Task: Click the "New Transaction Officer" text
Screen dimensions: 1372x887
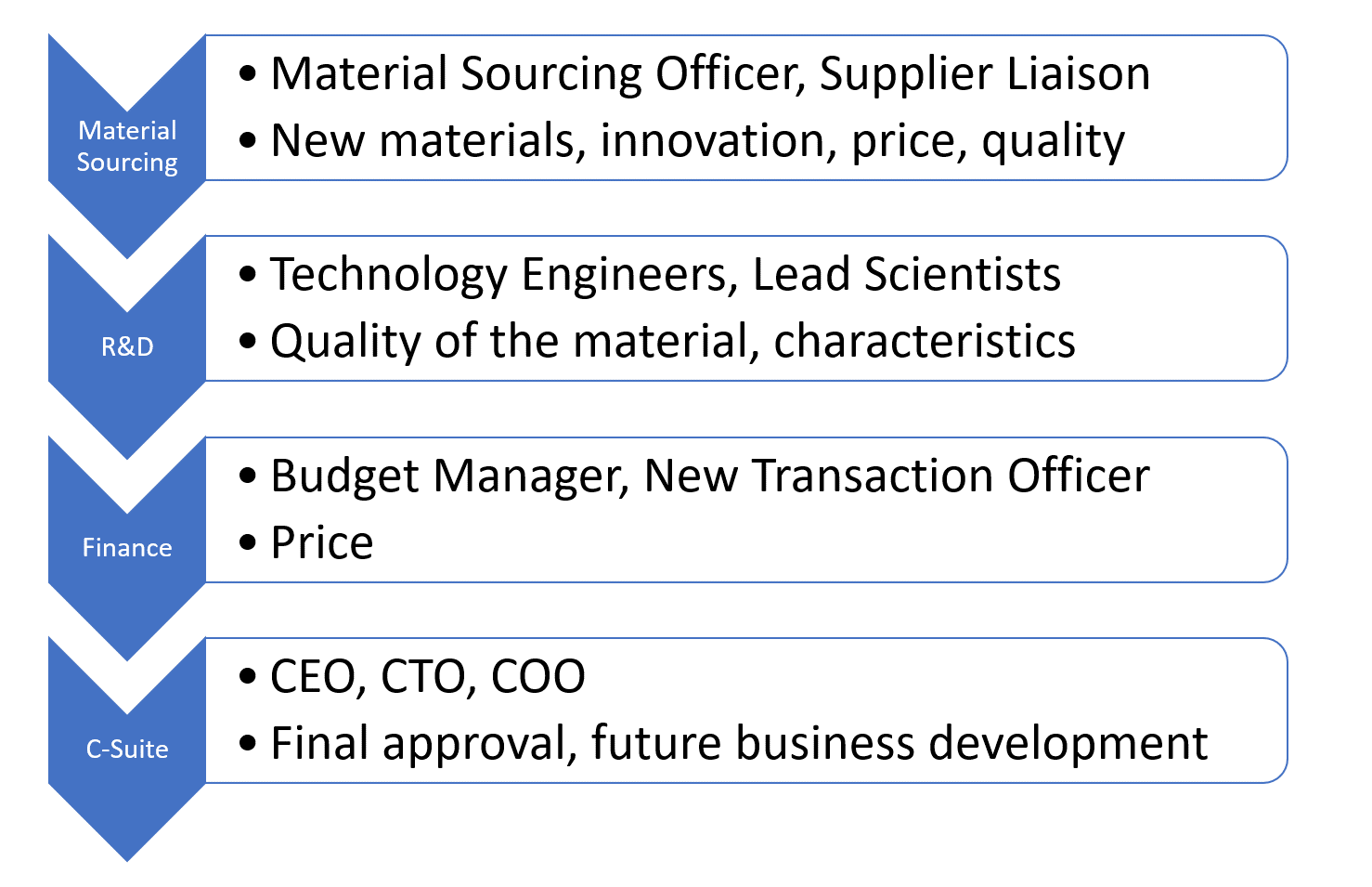Action: click(x=896, y=476)
